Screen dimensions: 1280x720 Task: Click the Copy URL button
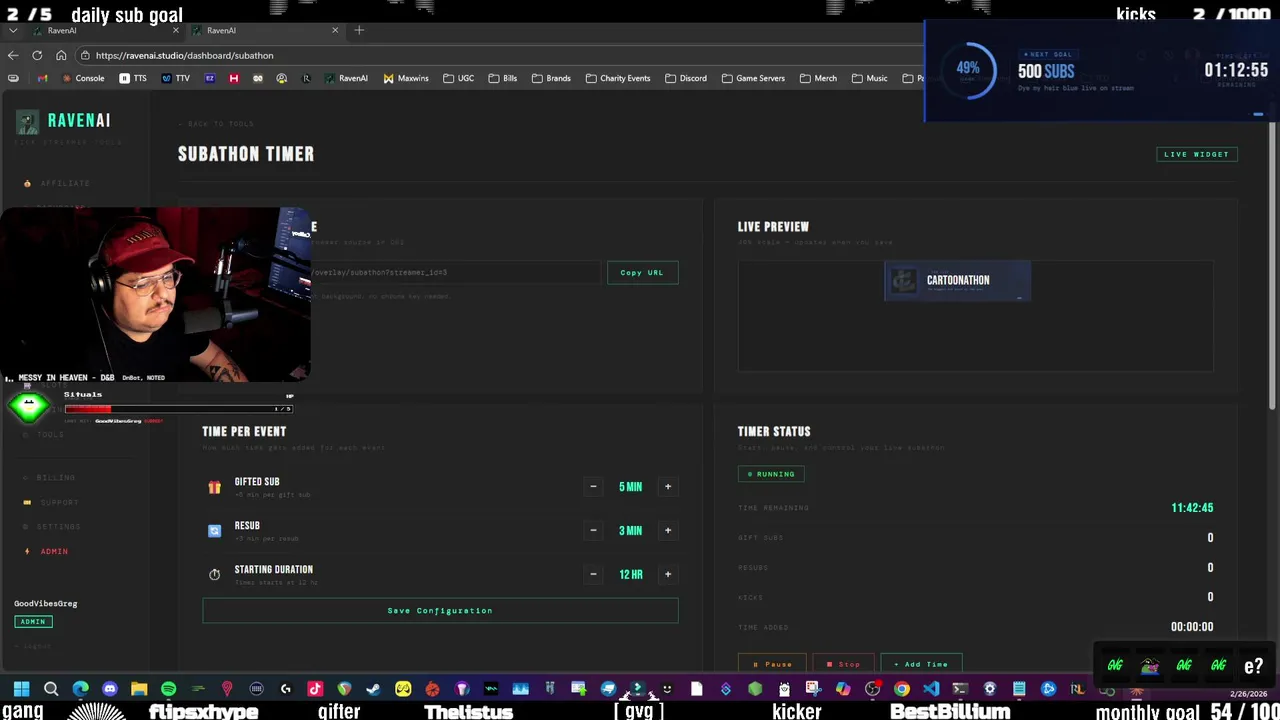coord(642,272)
